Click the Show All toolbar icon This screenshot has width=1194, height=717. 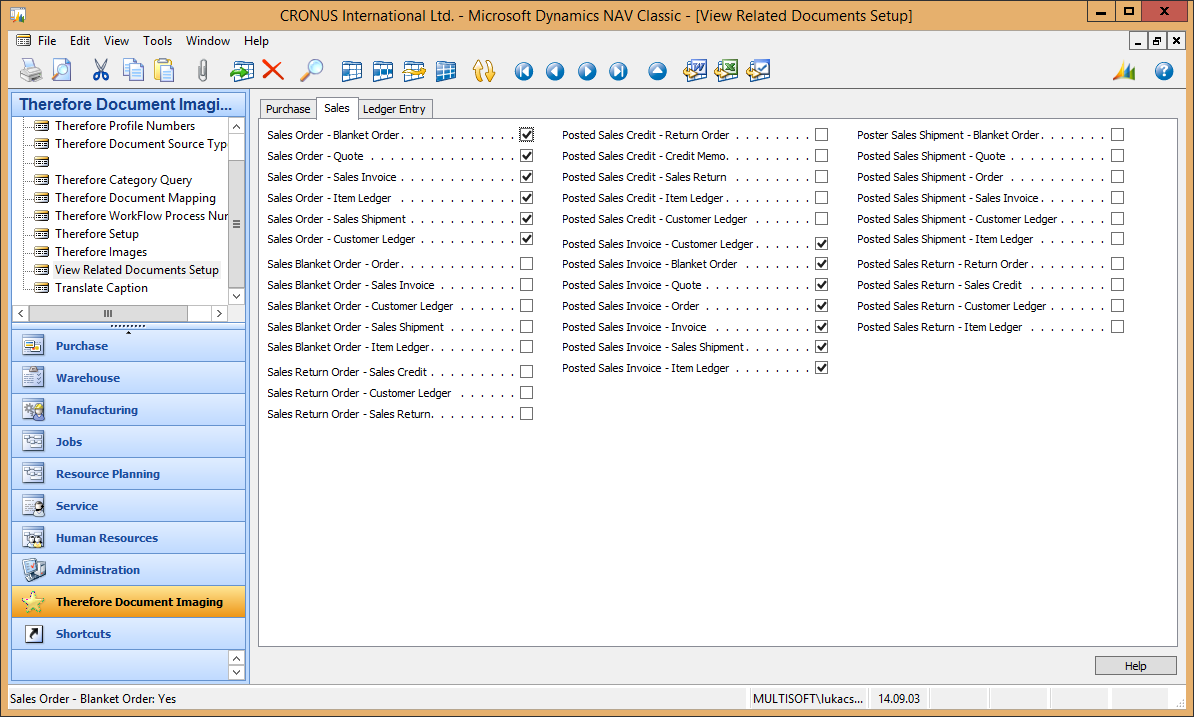[x=446, y=71]
